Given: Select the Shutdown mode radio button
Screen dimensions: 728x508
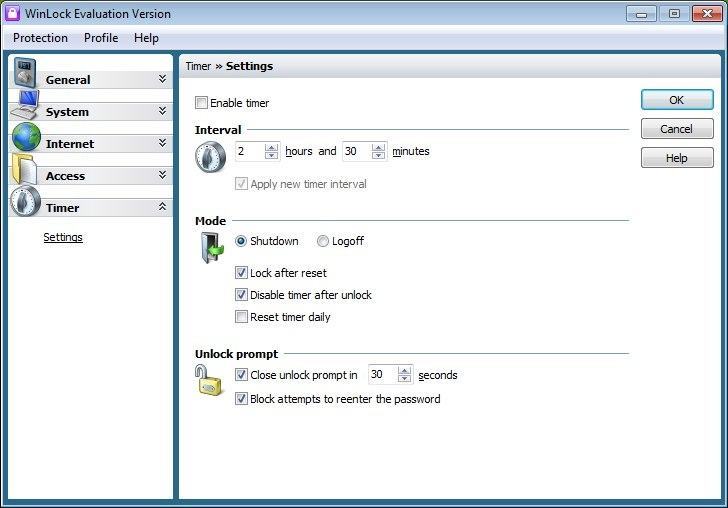Looking at the screenshot, I should (240, 241).
